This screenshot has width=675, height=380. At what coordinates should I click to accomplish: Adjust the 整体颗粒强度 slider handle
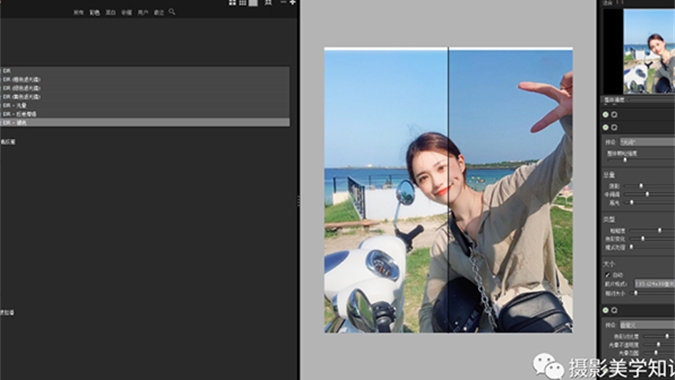pyautogui.click(x=625, y=160)
